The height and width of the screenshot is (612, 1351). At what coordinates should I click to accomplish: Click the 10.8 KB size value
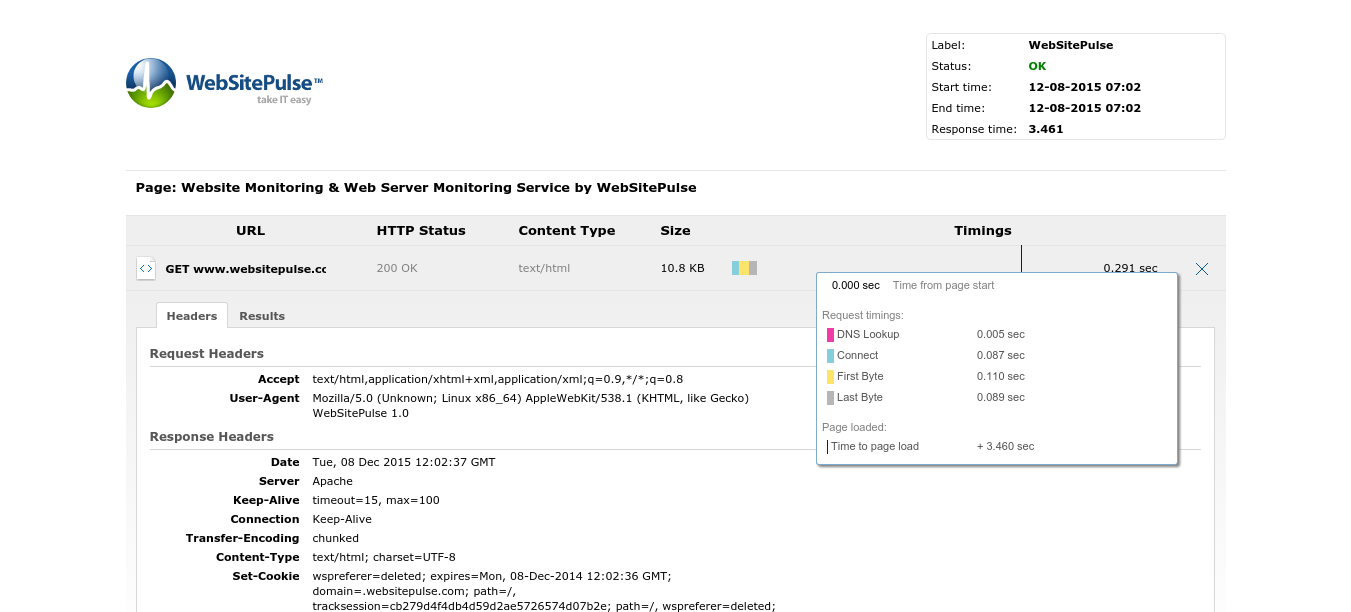point(682,269)
